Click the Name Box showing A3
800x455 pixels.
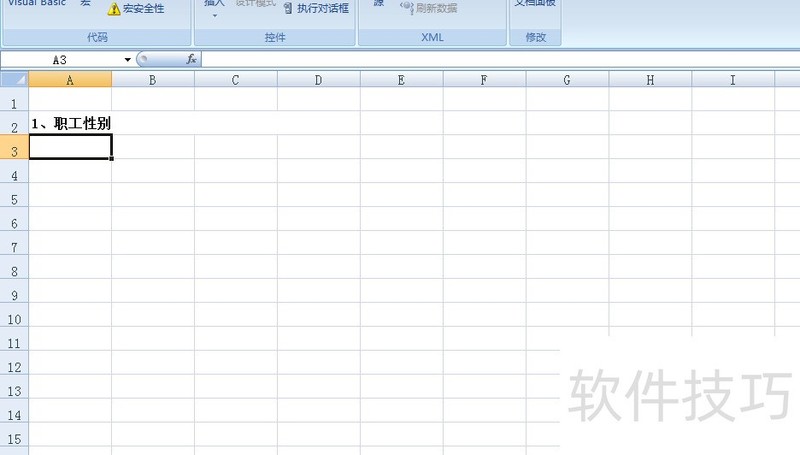(x=61, y=60)
